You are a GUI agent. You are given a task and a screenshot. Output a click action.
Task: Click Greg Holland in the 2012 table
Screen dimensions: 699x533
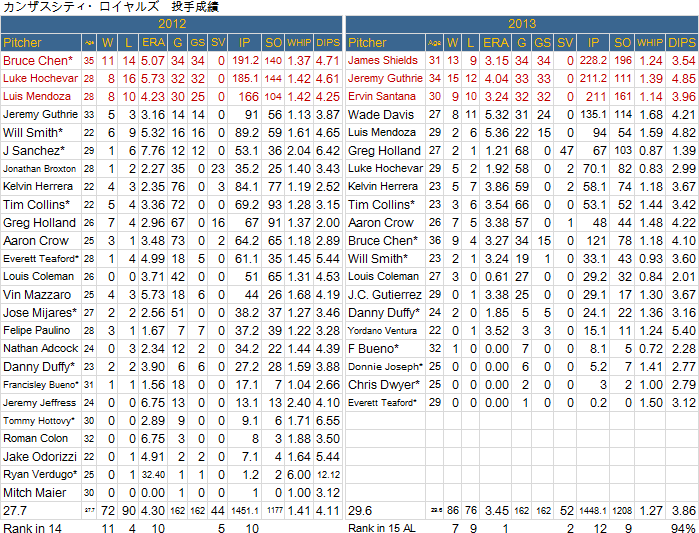[40, 223]
